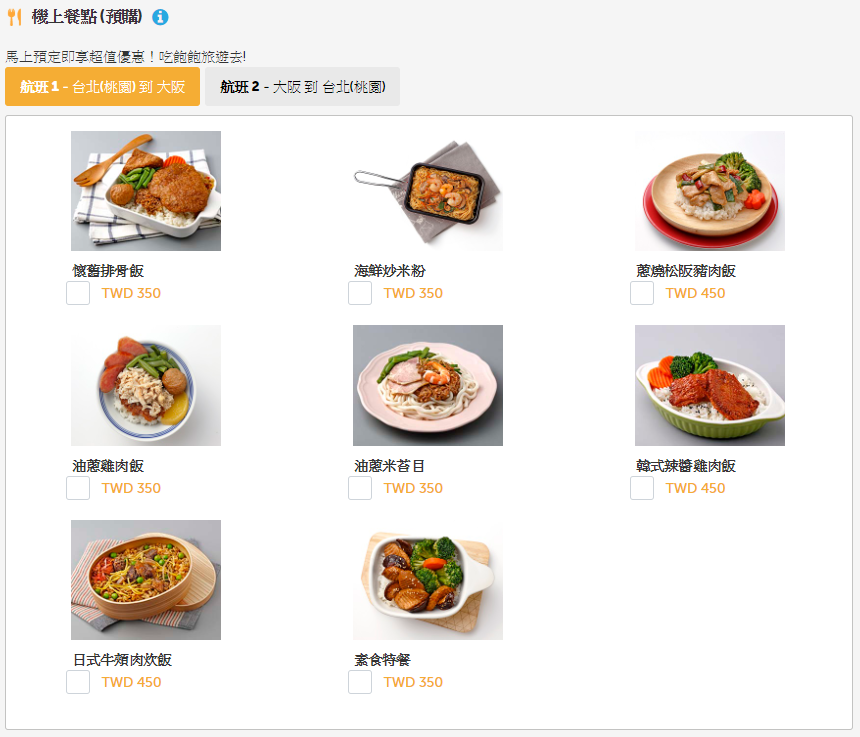
Task: Select the 蔥燒松阪豬肉飯 checkbox
Action: pyautogui.click(x=642, y=293)
